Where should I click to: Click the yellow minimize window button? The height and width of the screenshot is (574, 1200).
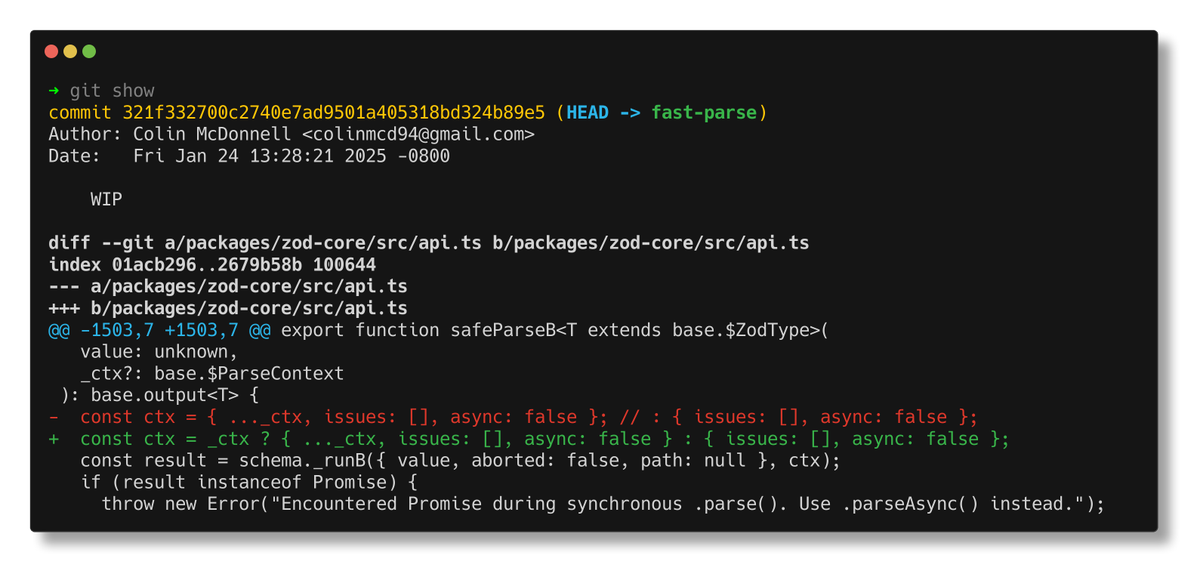(70, 51)
